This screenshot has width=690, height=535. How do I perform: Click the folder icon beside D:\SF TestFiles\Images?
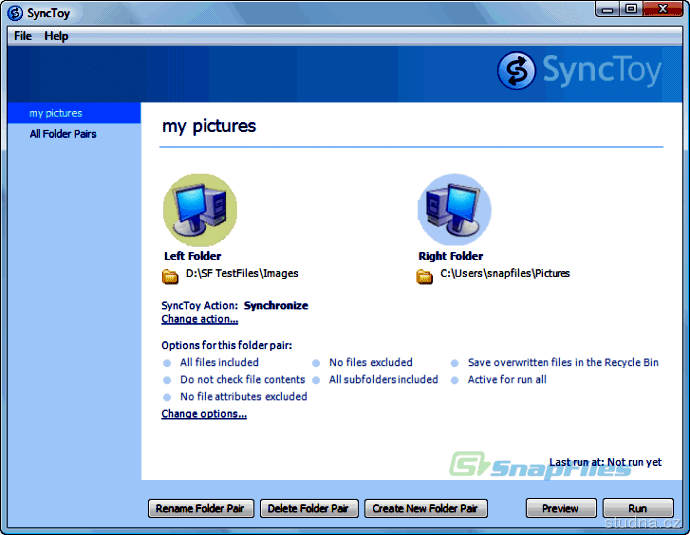click(x=170, y=276)
